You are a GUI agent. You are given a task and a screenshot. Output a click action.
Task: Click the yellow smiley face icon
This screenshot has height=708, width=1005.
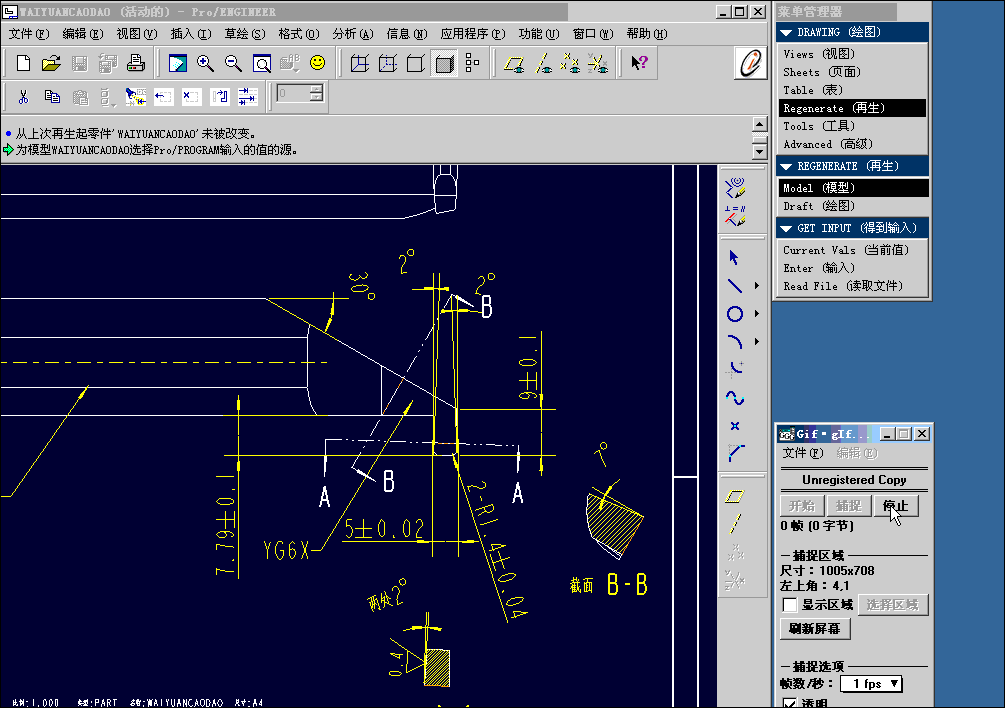(317, 63)
